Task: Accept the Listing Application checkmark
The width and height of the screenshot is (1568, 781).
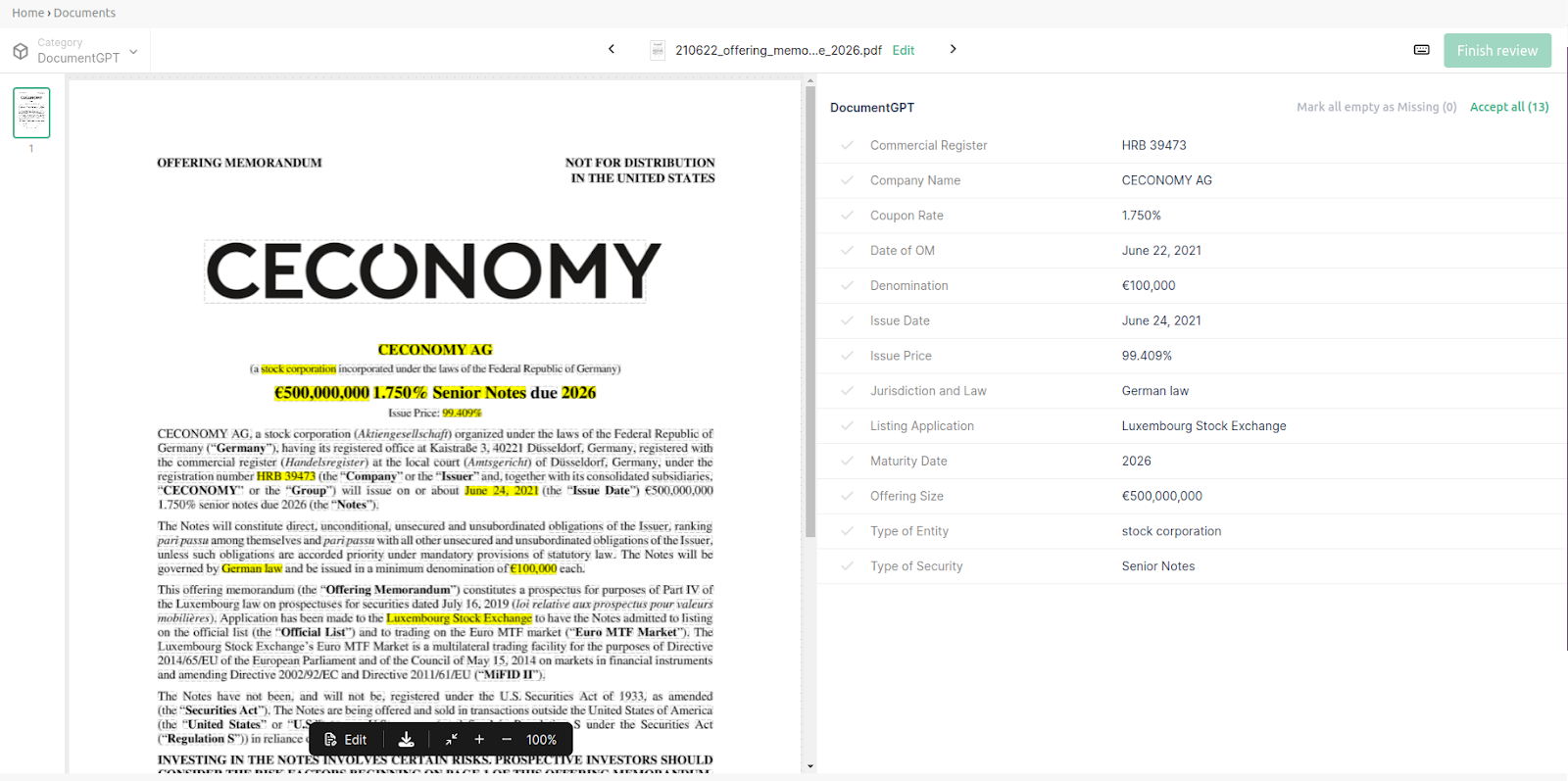Action: coord(847,426)
